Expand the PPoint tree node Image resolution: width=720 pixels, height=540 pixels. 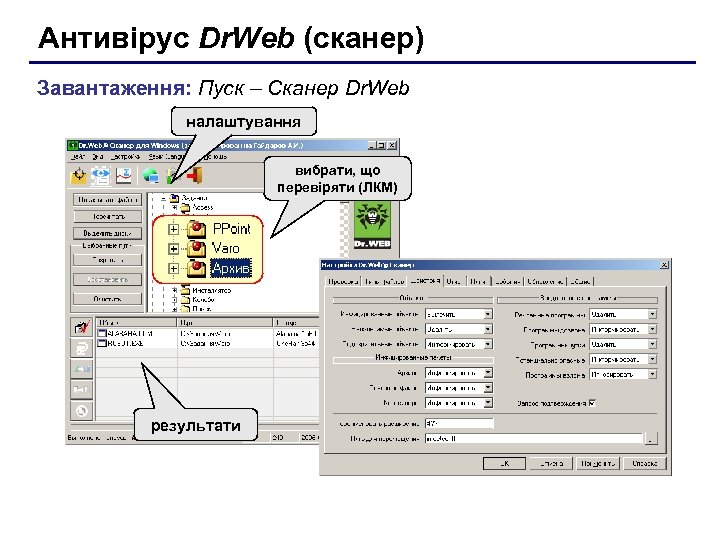(173, 229)
